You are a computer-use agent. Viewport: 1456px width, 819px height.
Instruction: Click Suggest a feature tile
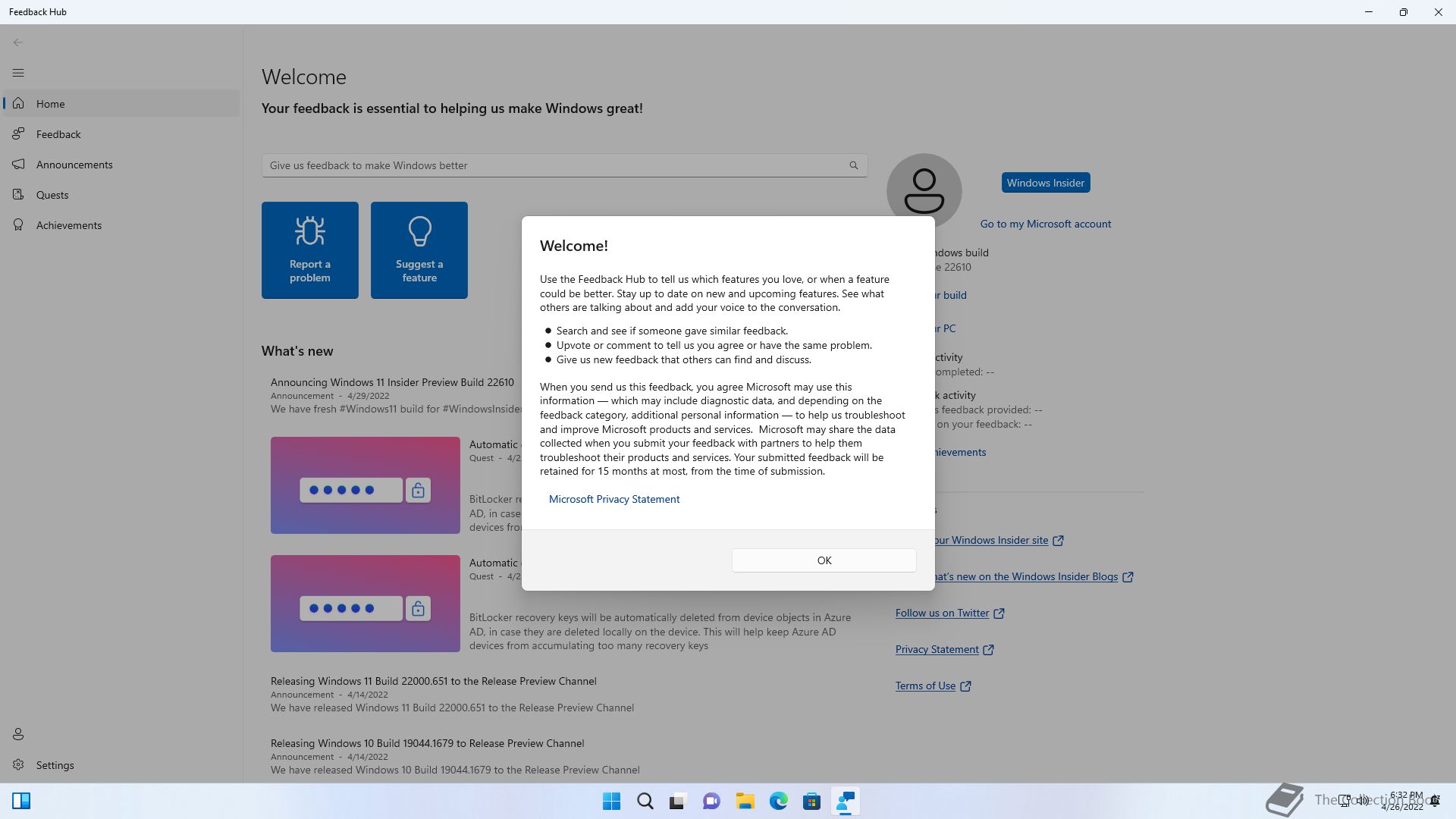(419, 250)
